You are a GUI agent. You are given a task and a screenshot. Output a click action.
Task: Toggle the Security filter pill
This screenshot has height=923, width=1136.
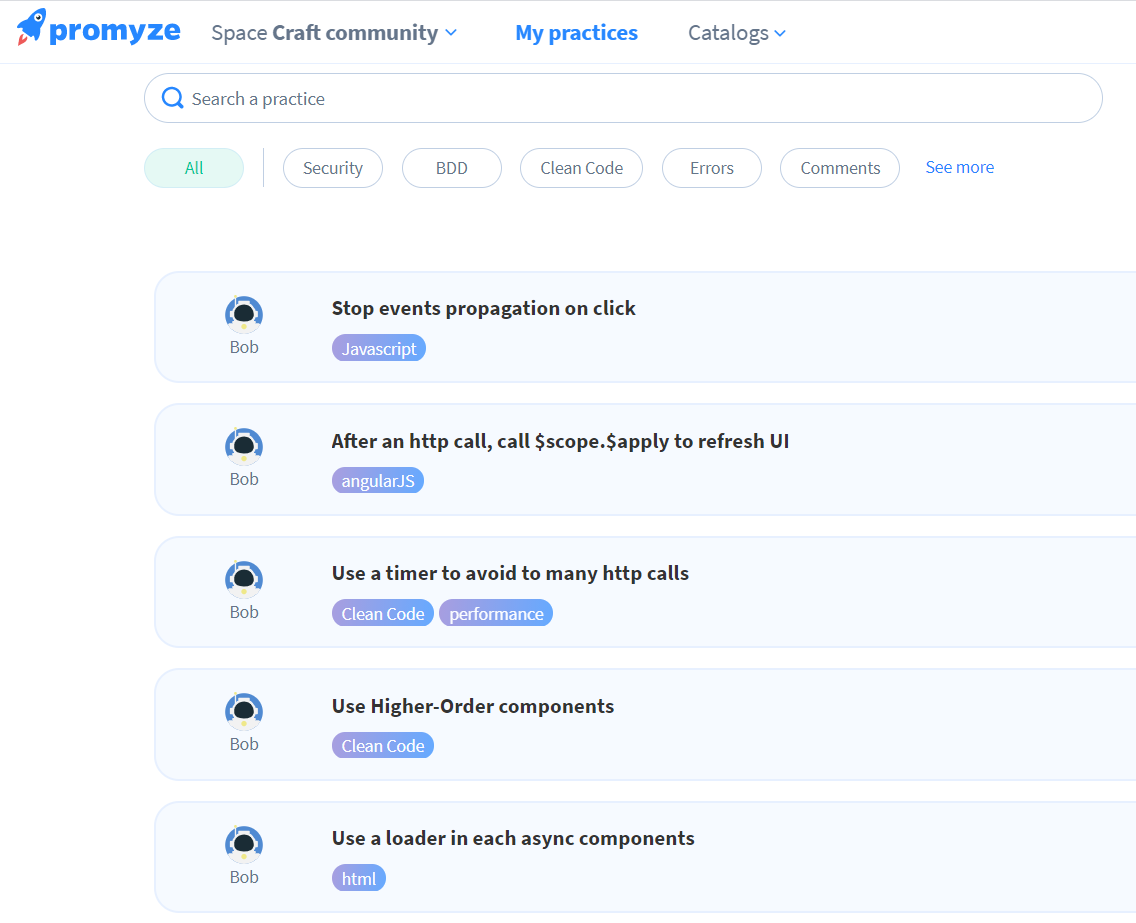tap(333, 168)
